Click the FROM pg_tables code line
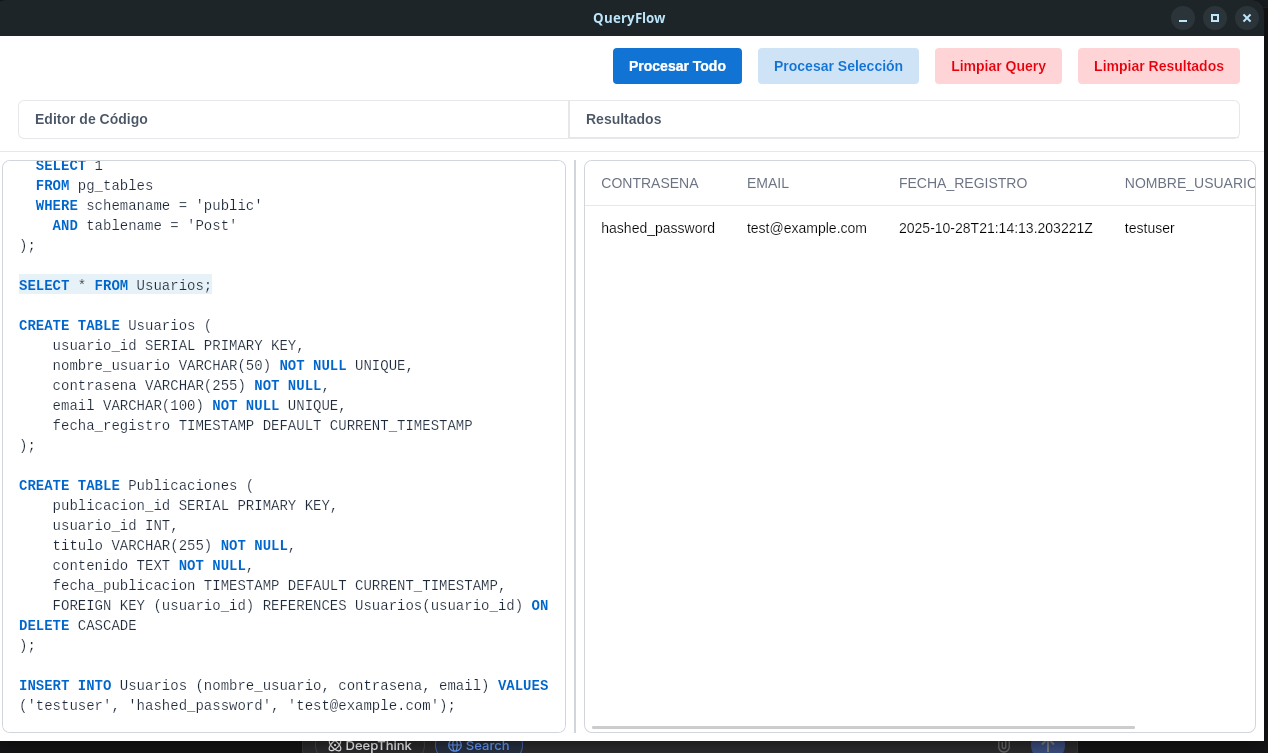 tap(95, 186)
